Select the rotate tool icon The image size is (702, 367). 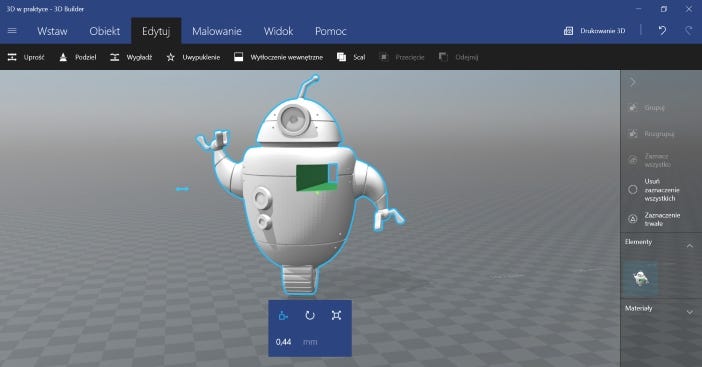pyautogui.click(x=309, y=316)
